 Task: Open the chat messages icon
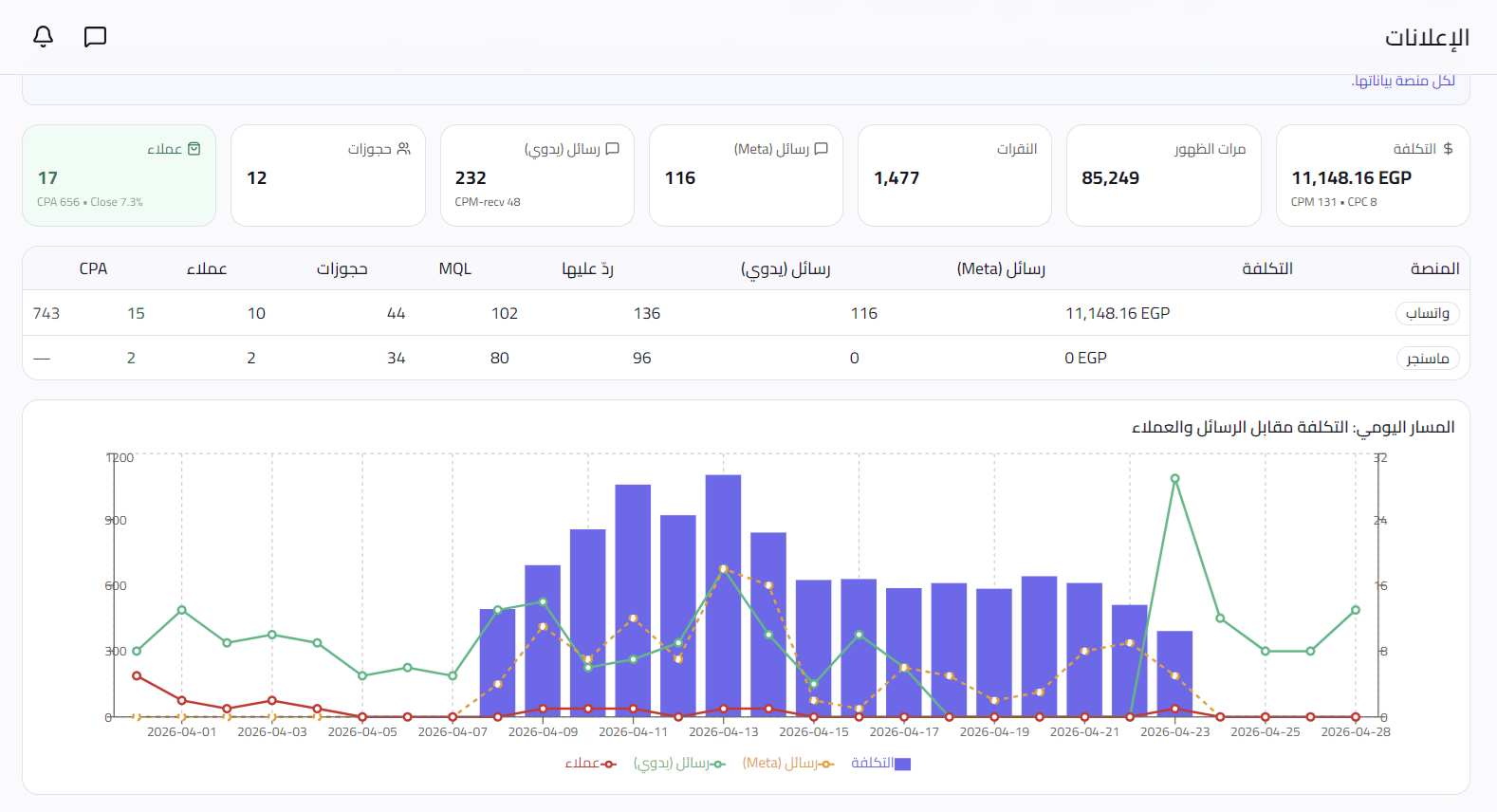[95, 37]
